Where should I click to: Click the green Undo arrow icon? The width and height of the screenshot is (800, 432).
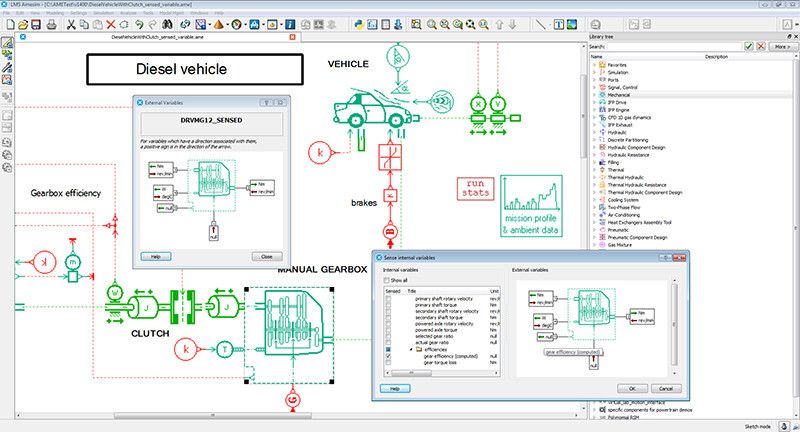click(x=139, y=24)
